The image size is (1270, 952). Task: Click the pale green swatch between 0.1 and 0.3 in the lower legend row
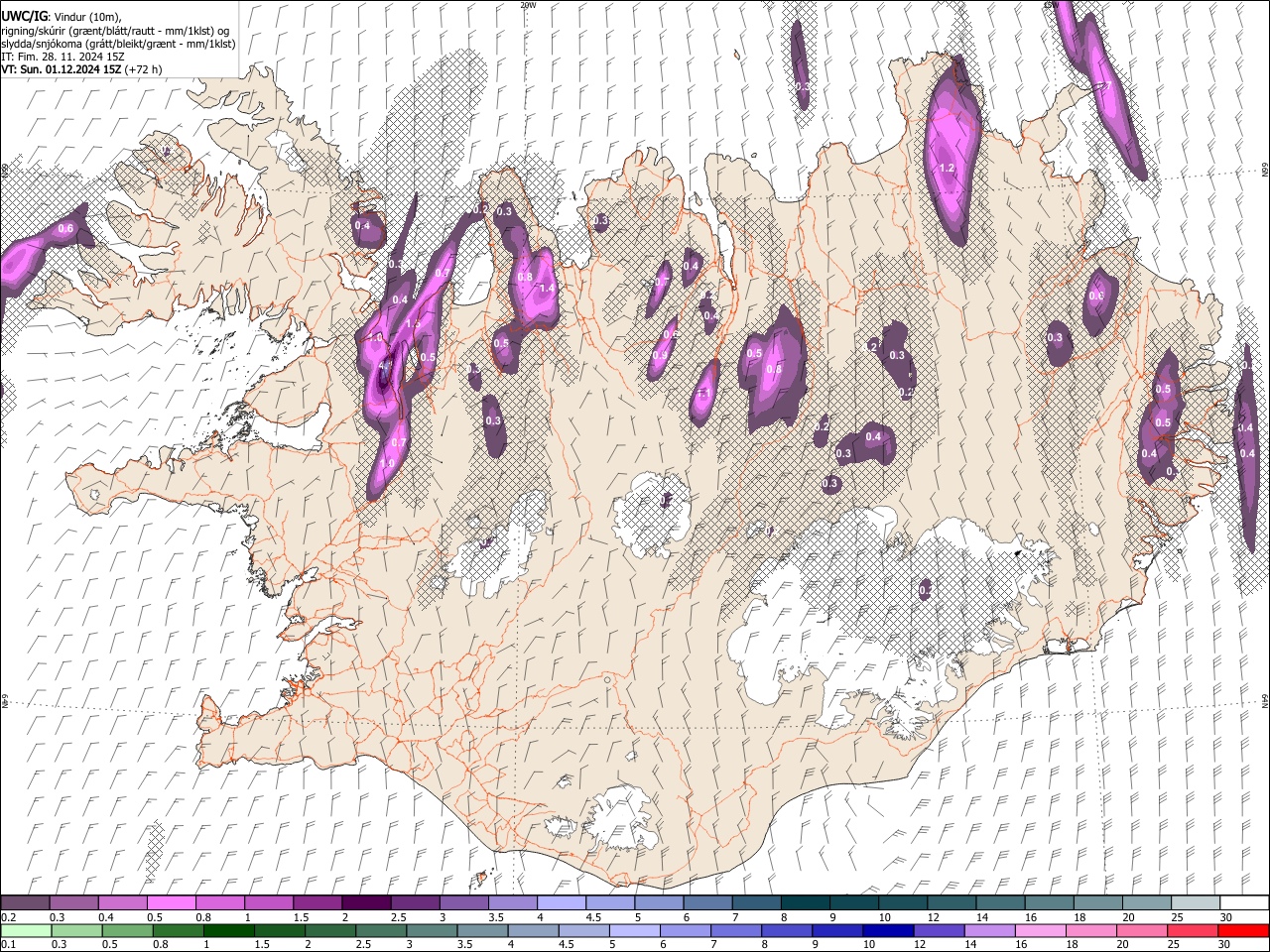[x=27, y=931]
